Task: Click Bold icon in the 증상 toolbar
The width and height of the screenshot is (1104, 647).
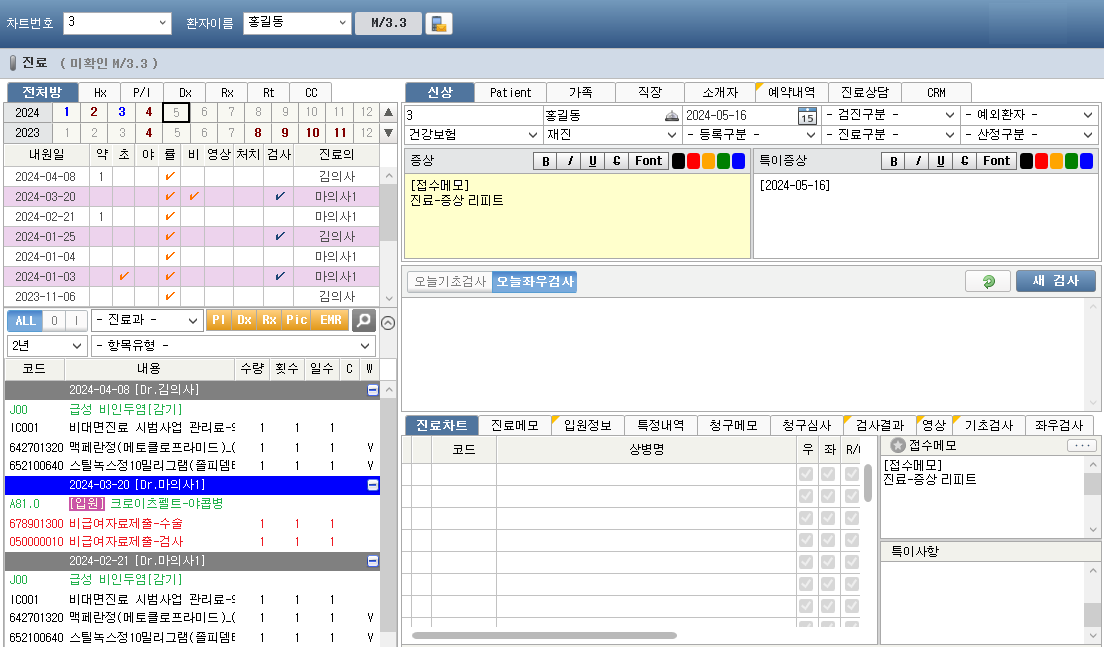Action: 545,161
